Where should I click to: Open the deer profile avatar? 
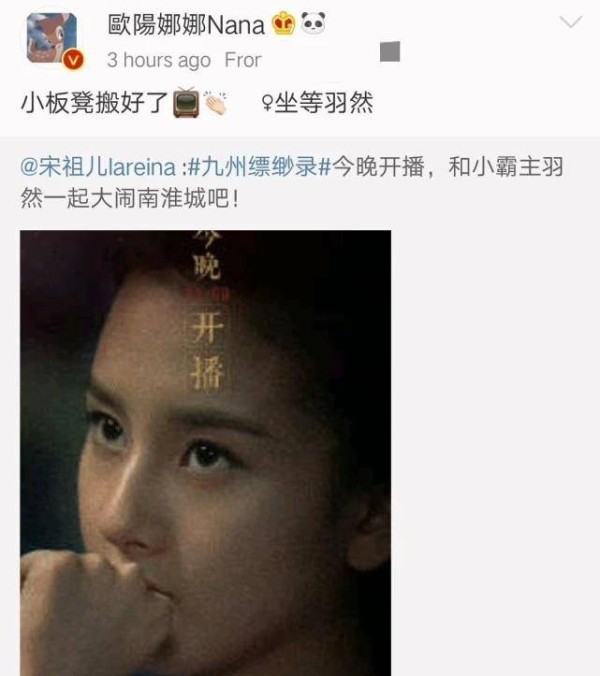tap(52, 38)
